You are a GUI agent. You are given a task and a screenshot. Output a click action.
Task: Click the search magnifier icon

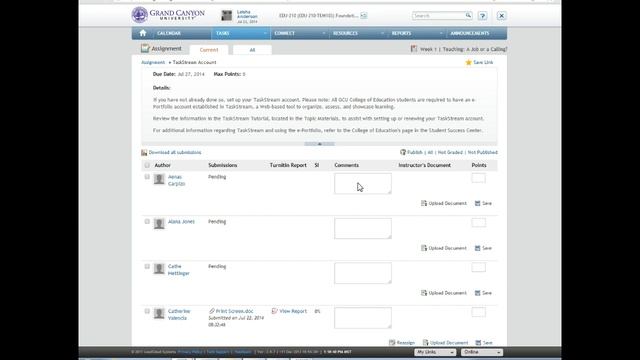[x=468, y=16]
